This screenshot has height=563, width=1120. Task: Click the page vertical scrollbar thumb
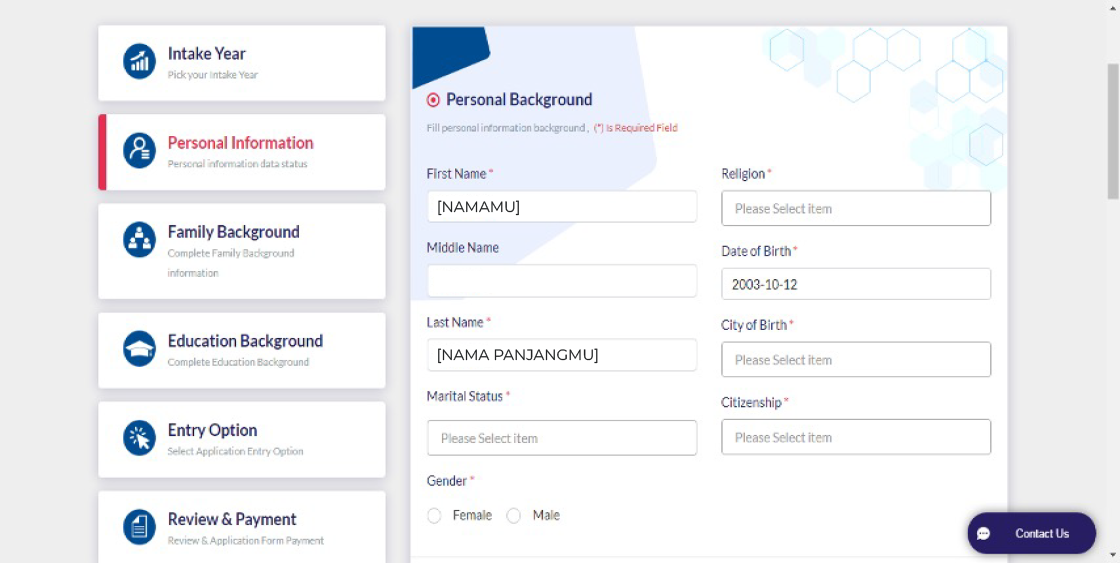point(1112,130)
